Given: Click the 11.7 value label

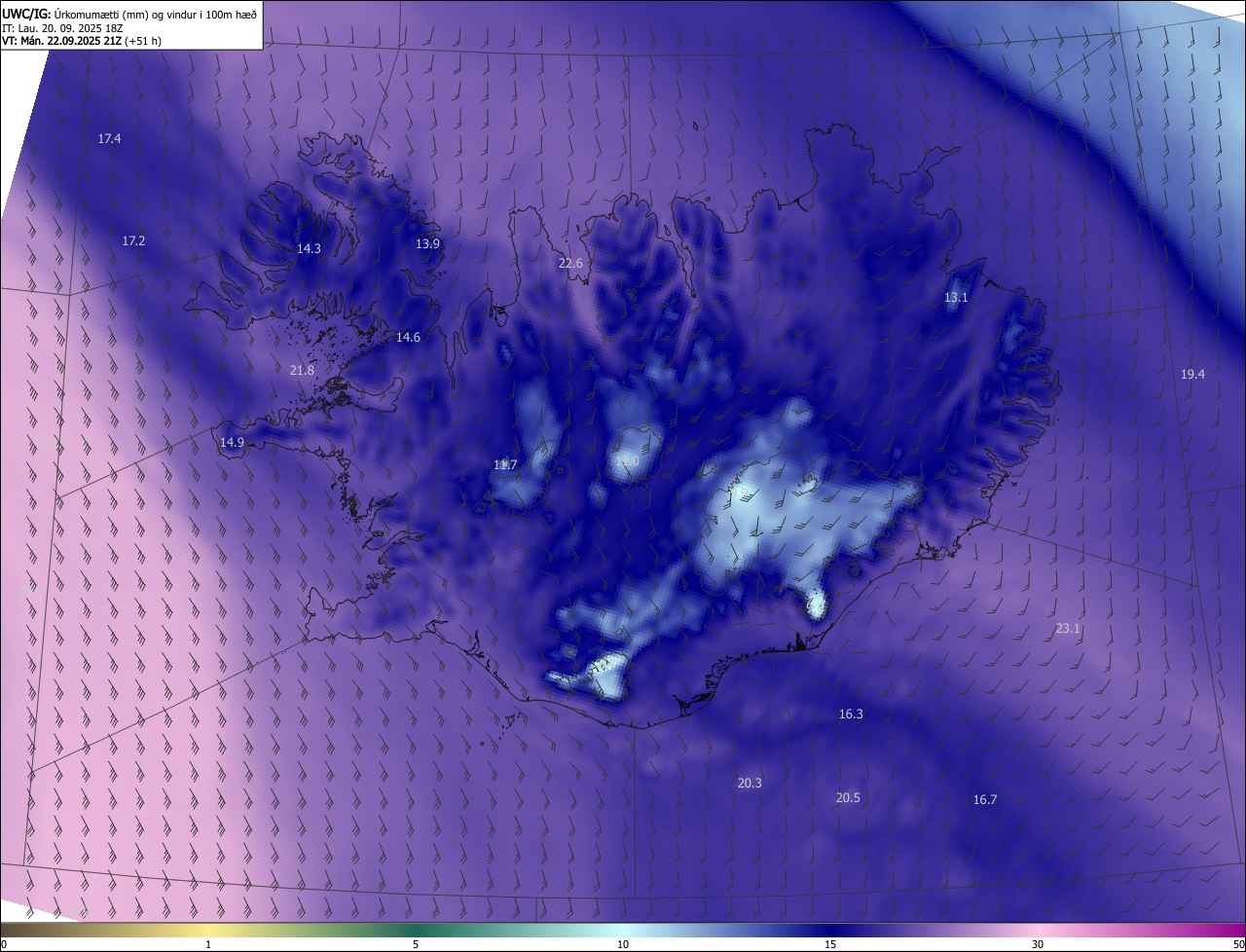Looking at the screenshot, I should [505, 465].
